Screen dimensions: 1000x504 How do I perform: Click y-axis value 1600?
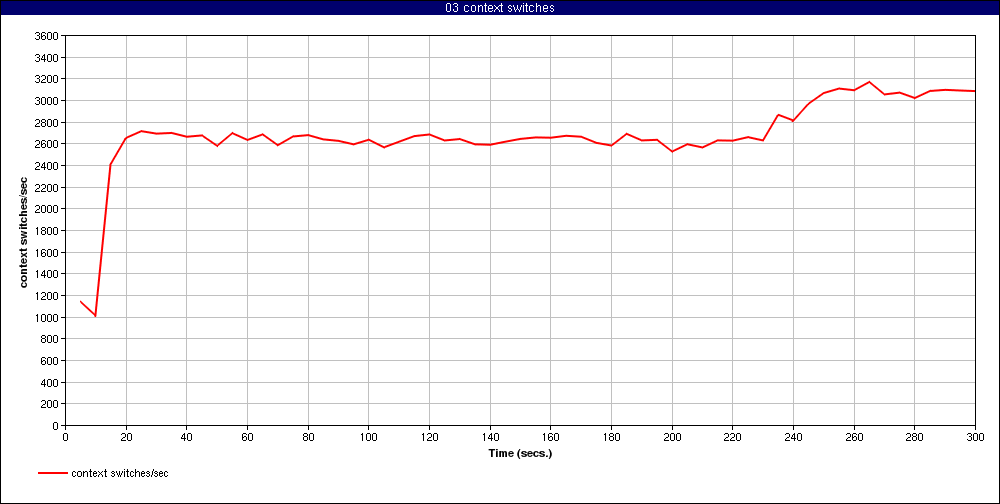[48, 253]
